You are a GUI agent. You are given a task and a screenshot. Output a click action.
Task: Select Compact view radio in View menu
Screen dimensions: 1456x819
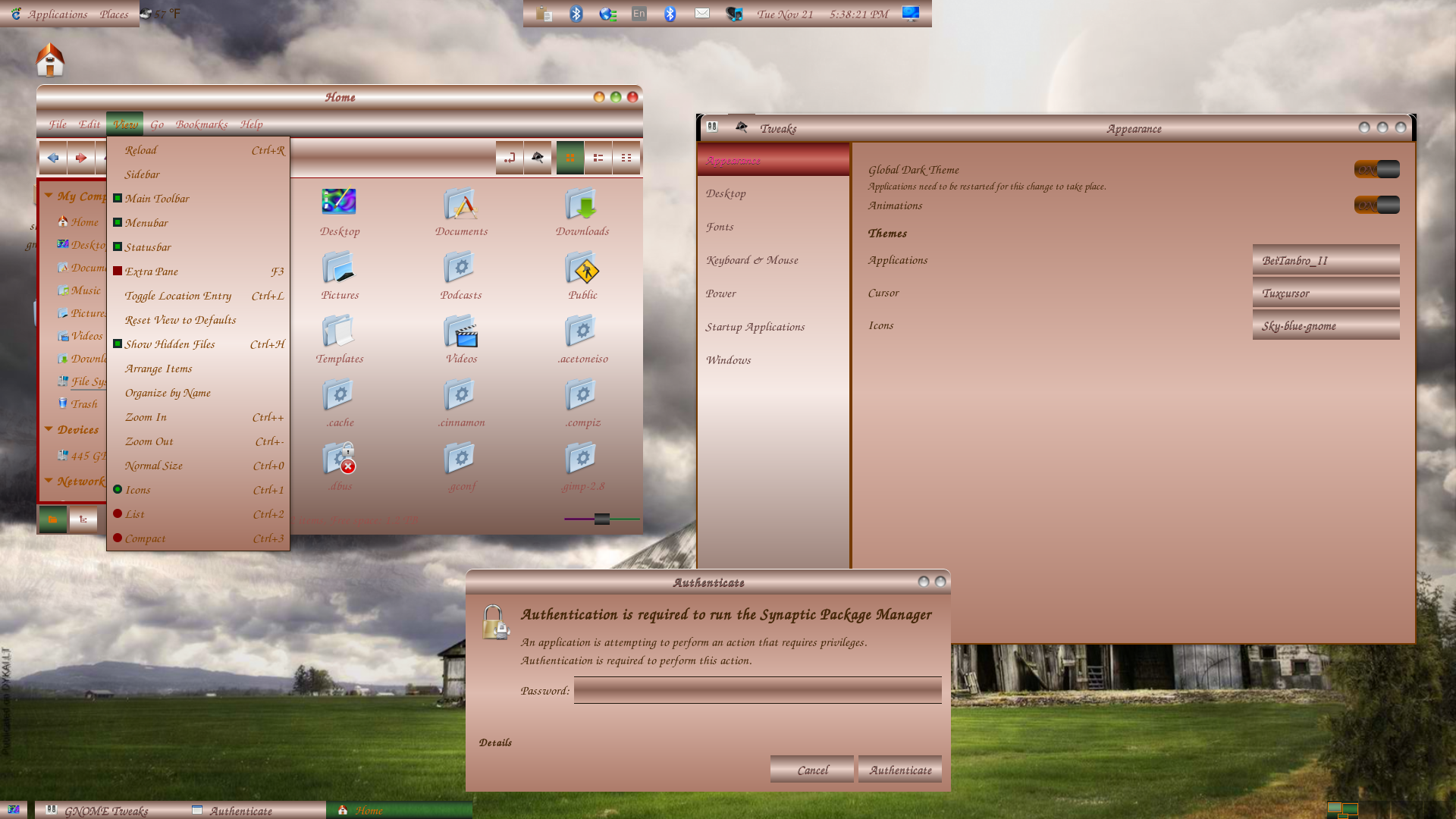tap(118, 538)
